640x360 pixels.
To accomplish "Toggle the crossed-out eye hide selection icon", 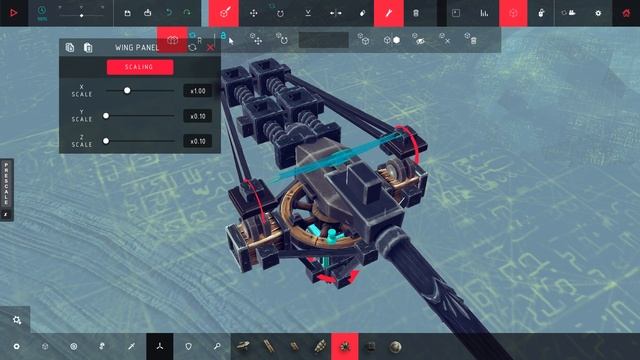I will pyautogui.click(x=418, y=39).
